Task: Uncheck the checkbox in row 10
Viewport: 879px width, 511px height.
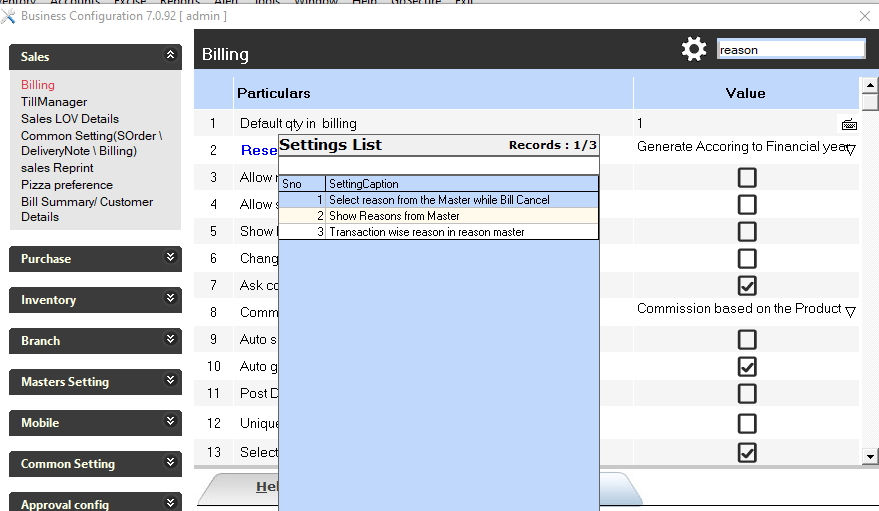Action: tap(746, 367)
